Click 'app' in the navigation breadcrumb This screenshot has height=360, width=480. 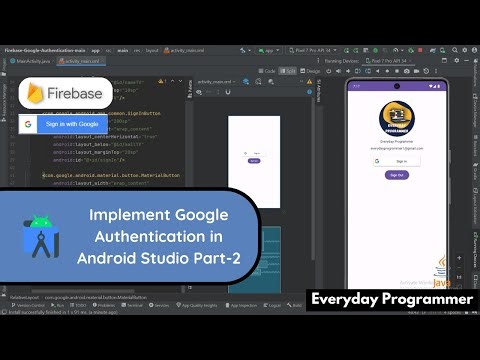95,50
